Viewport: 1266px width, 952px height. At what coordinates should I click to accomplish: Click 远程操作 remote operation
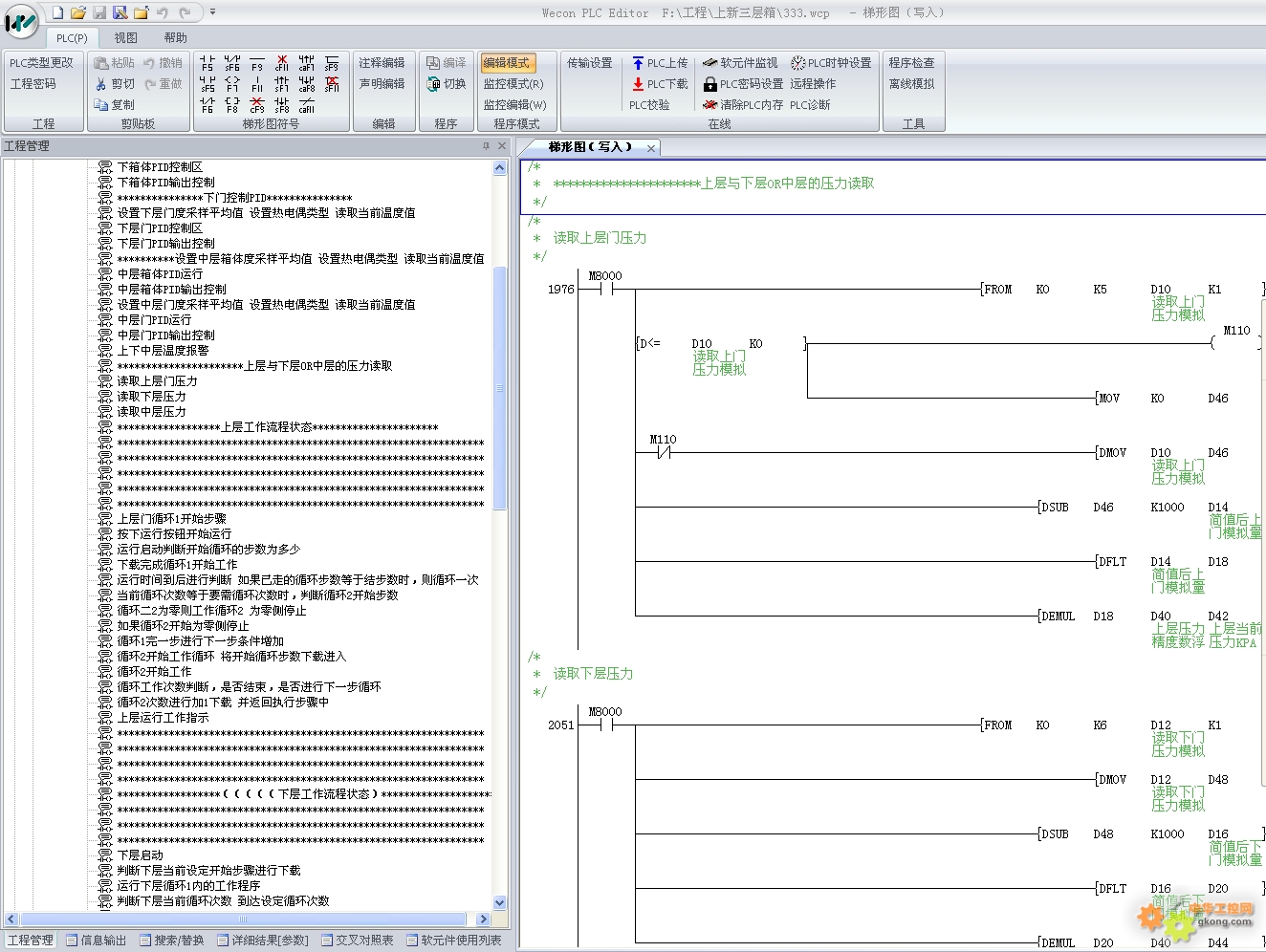tap(813, 84)
